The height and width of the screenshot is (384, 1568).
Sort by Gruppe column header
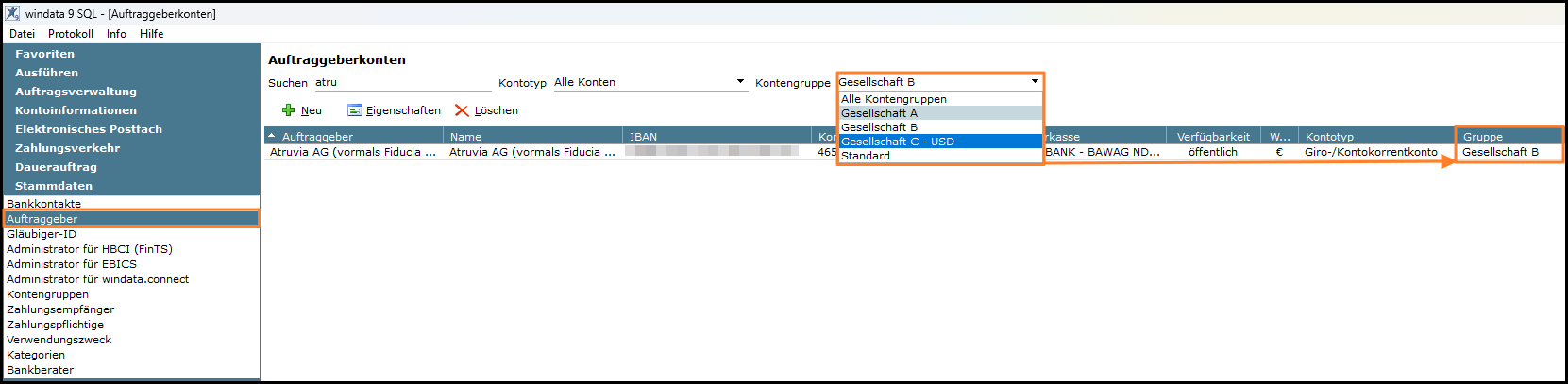pos(1509,137)
